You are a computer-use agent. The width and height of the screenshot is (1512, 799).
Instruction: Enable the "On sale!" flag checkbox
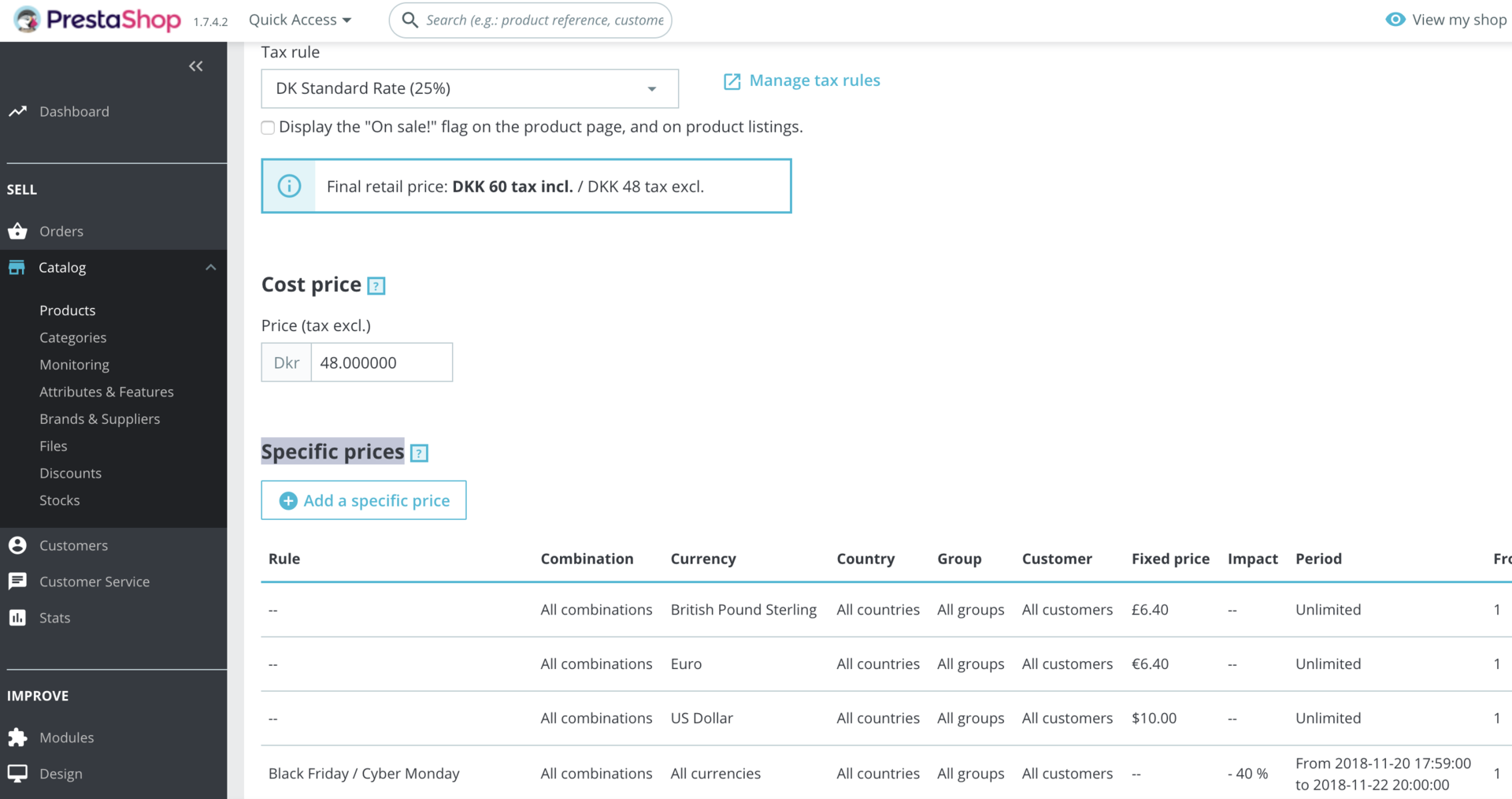(x=268, y=128)
